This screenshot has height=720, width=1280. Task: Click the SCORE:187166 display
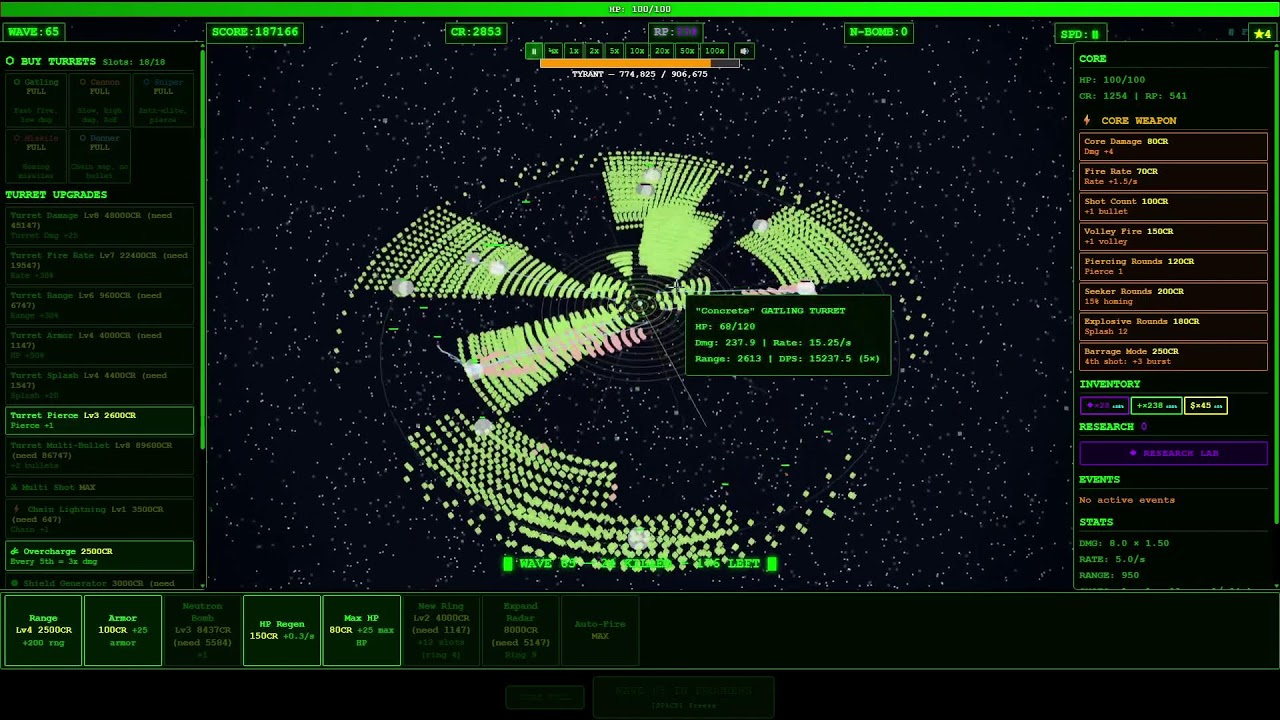[x=254, y=32]
